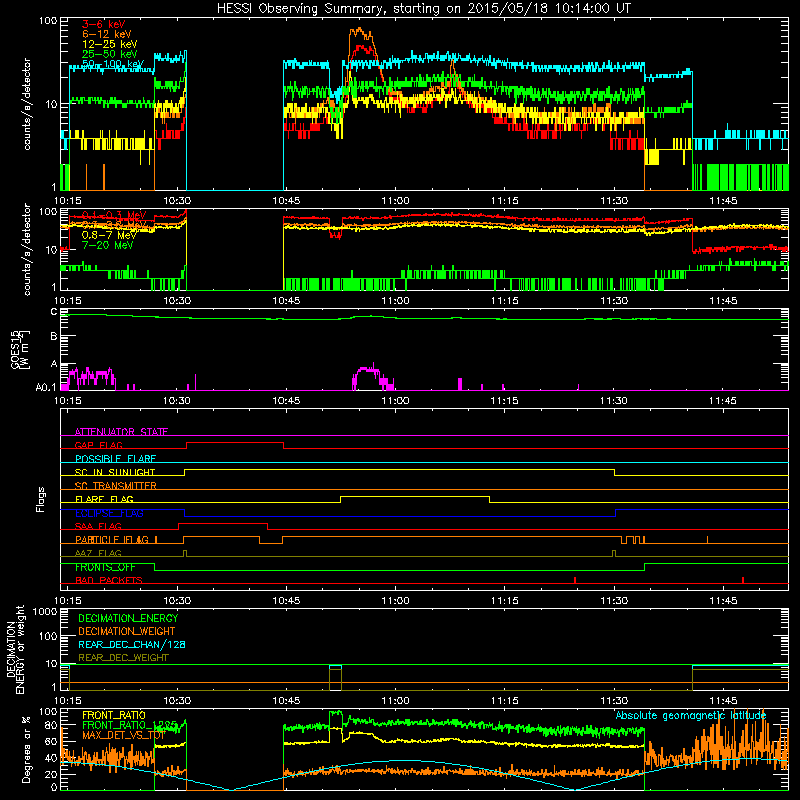Image resolution: width=800 pixels, height=800 pixels.
Task: Select the FRONT_RATIO legend label
Action: click(x=114, y=715)
